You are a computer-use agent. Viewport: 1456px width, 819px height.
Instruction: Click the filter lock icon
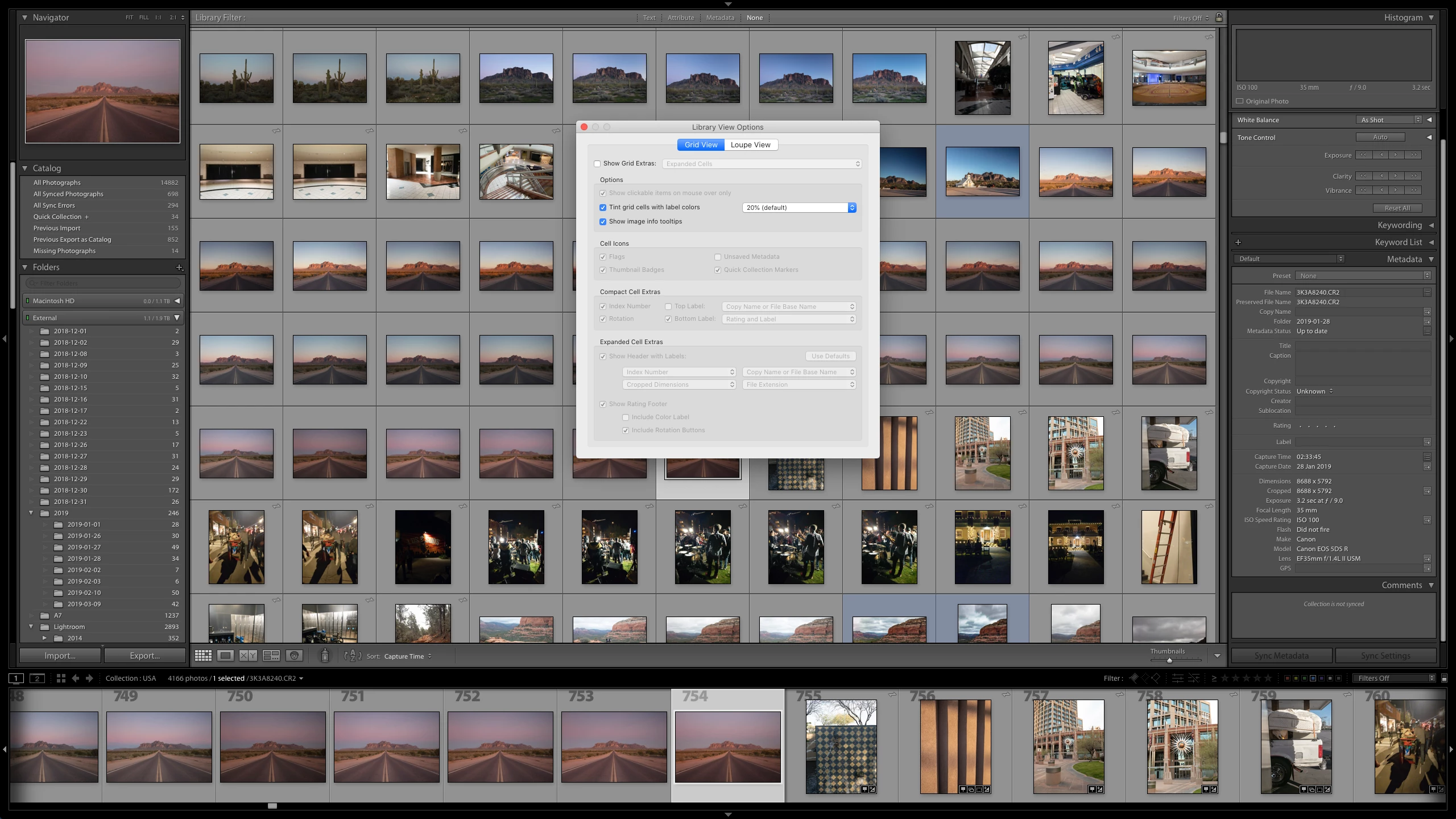1219,18
